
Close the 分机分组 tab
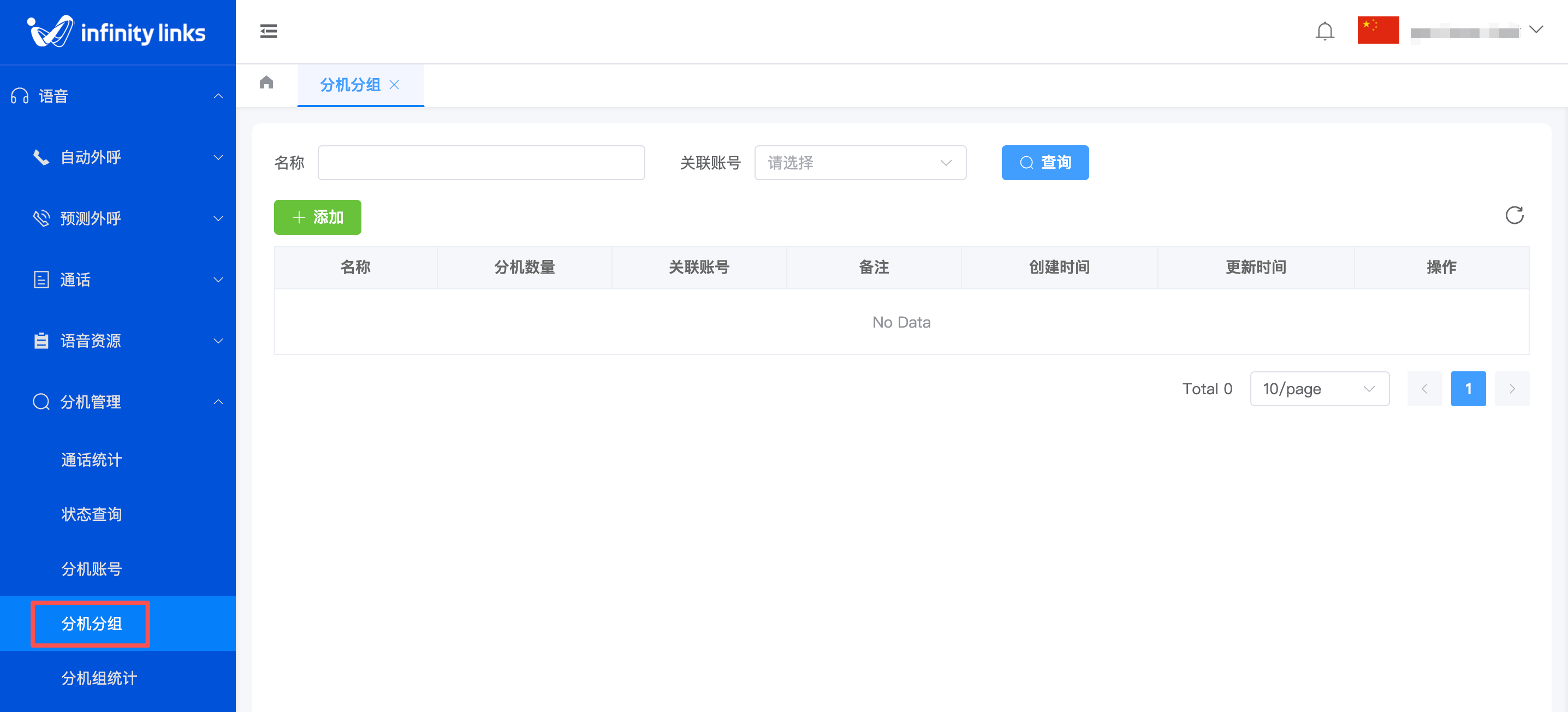[x=394, y=85]
